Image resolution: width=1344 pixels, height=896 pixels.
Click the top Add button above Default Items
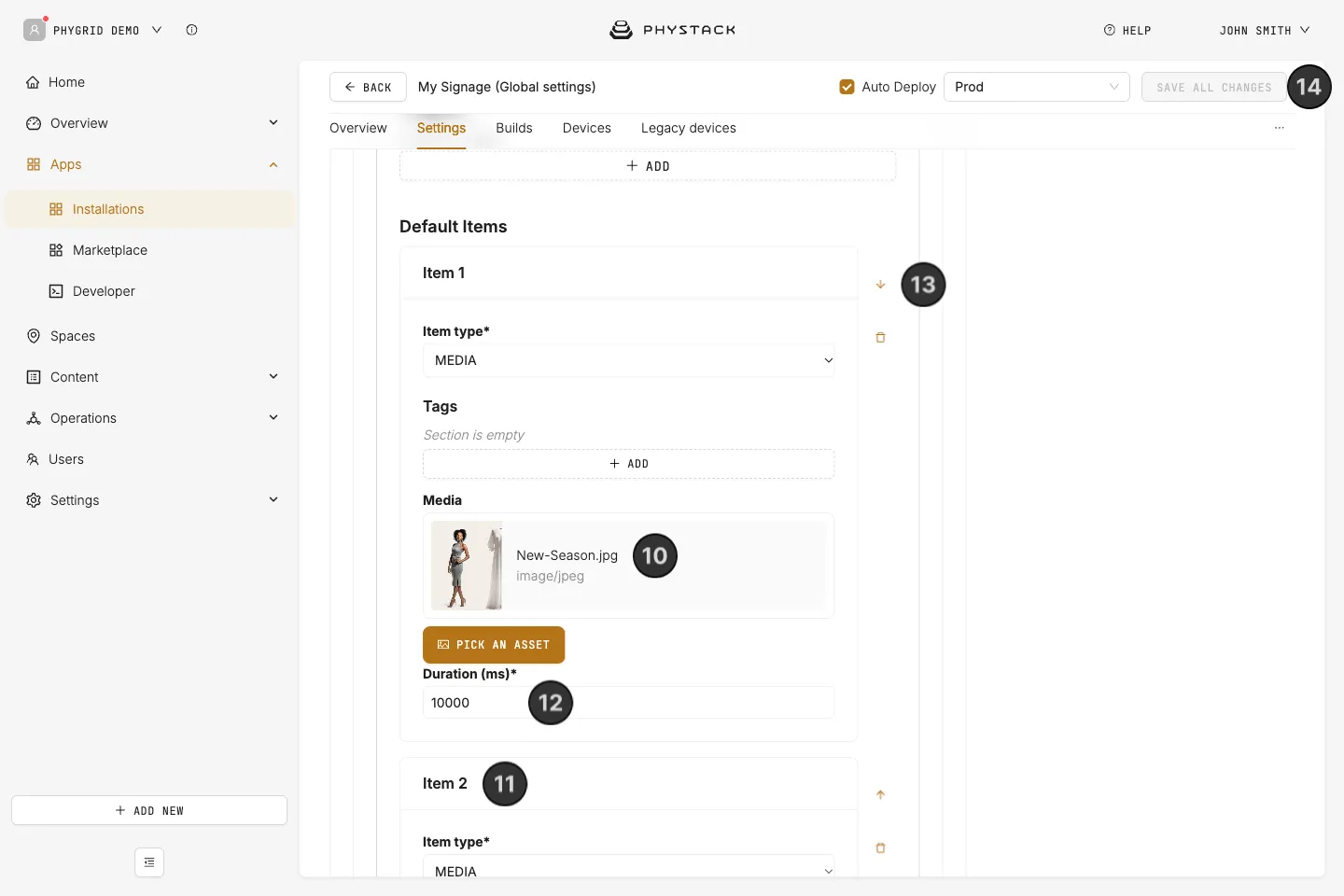[x=648, y=166]
